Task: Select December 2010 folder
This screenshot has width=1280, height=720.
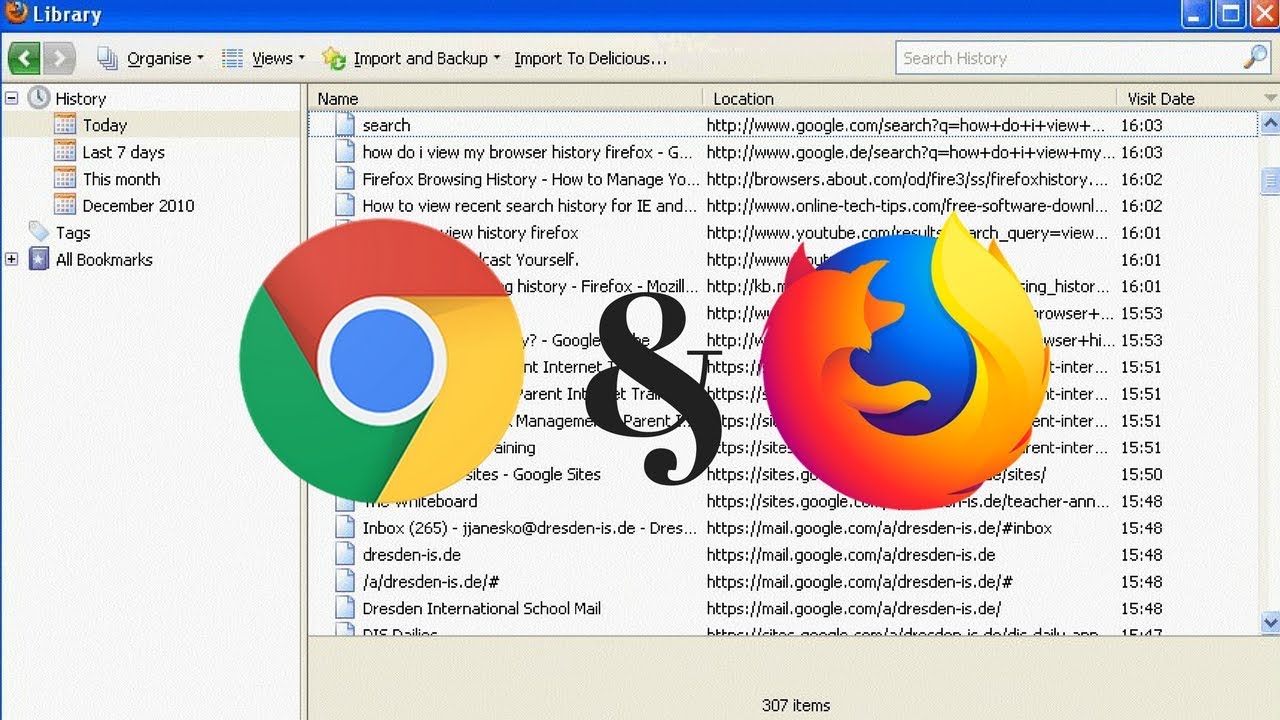Action: [138, 205]
